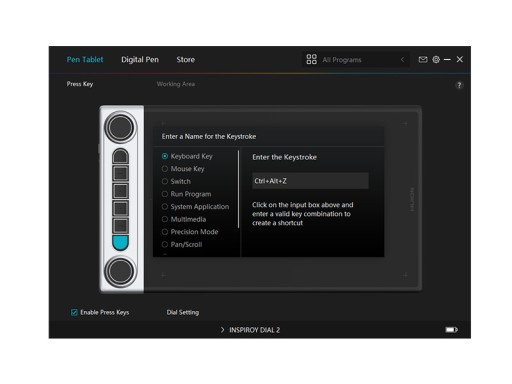The image size is (512, 384).
Task: Choose the Precision Mode radio option
Action: (x=165, y=232)
